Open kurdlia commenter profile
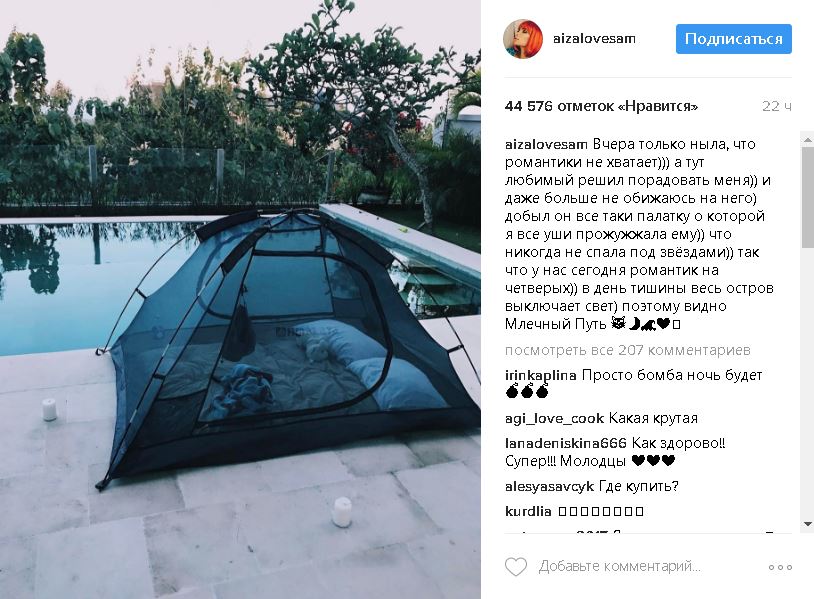This screenshot has width=814, height=599. pyautogui.click(x=528, y=511)
